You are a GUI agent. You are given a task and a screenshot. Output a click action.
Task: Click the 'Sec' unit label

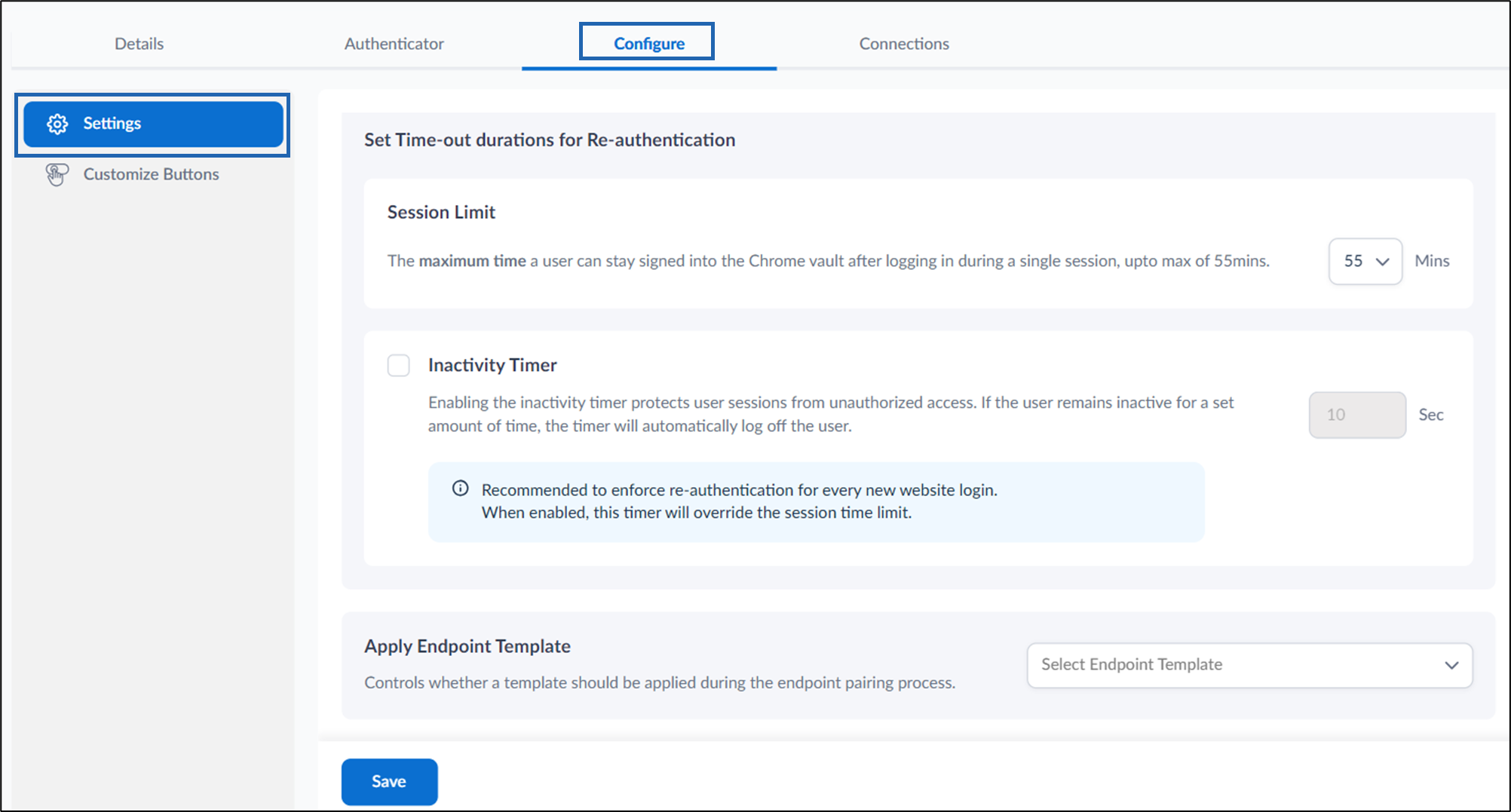[x=1431, y=415]
